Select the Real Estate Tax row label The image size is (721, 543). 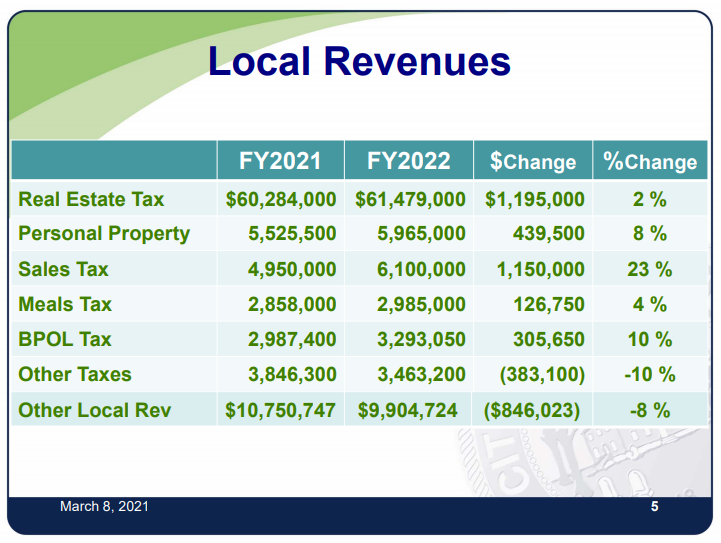91,199
